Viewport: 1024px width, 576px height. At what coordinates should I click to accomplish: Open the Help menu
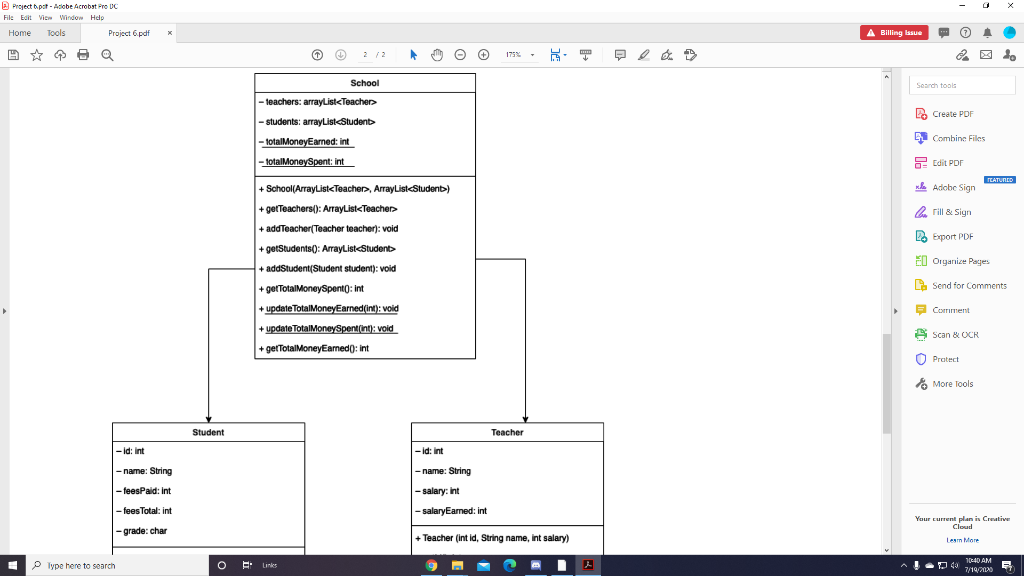(97, 18)
